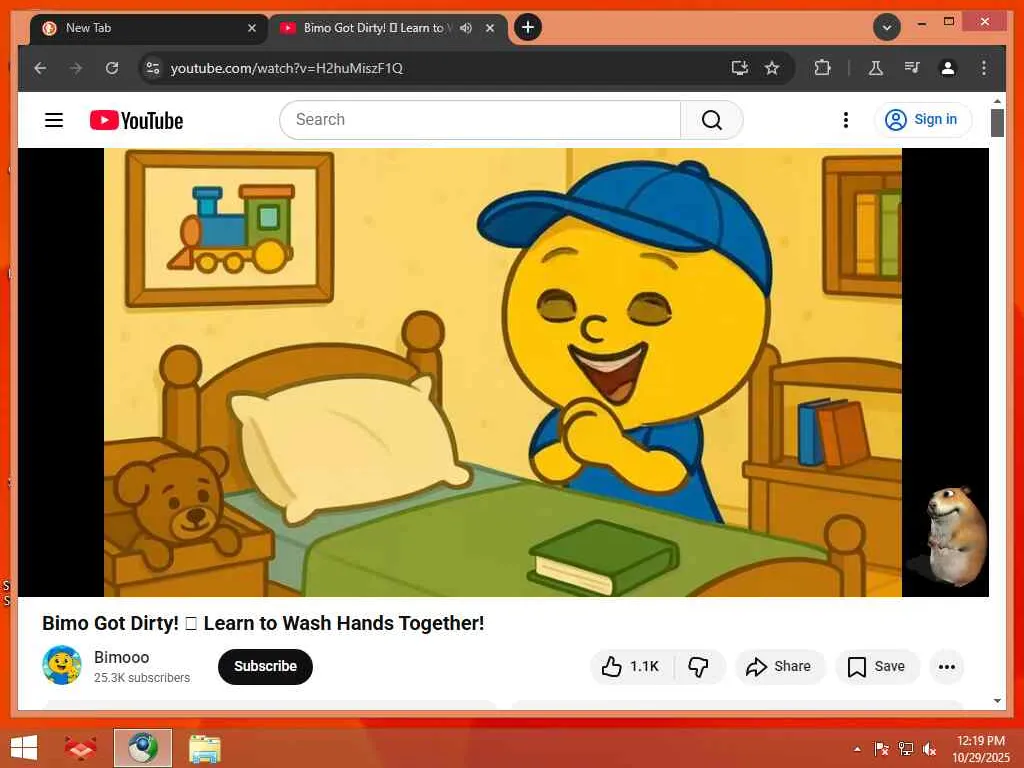Click the install app icon in address bar
1024x768 pixels.
[x=739, y=68]
